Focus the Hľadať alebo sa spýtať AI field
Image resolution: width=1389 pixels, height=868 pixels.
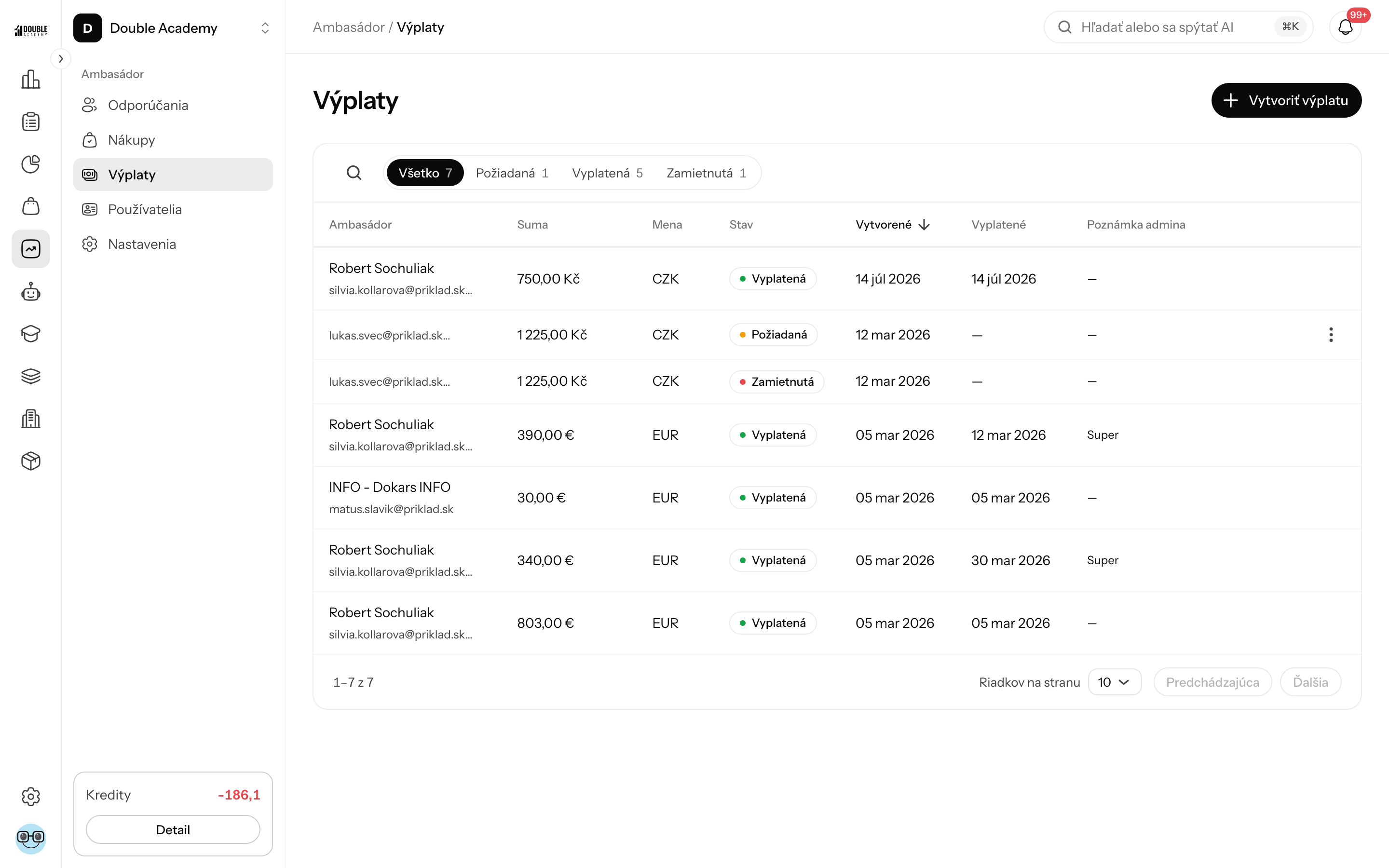tap(1178, 27)
